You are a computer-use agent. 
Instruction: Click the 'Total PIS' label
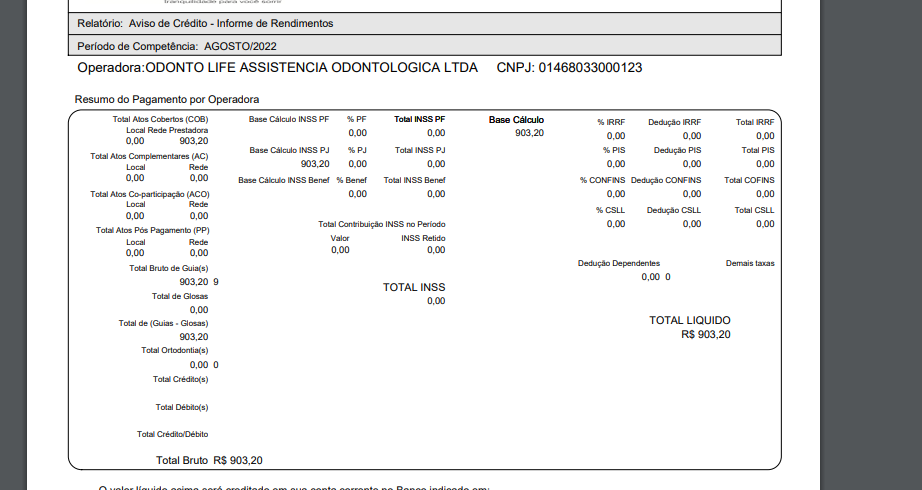(x=758, y=151)
